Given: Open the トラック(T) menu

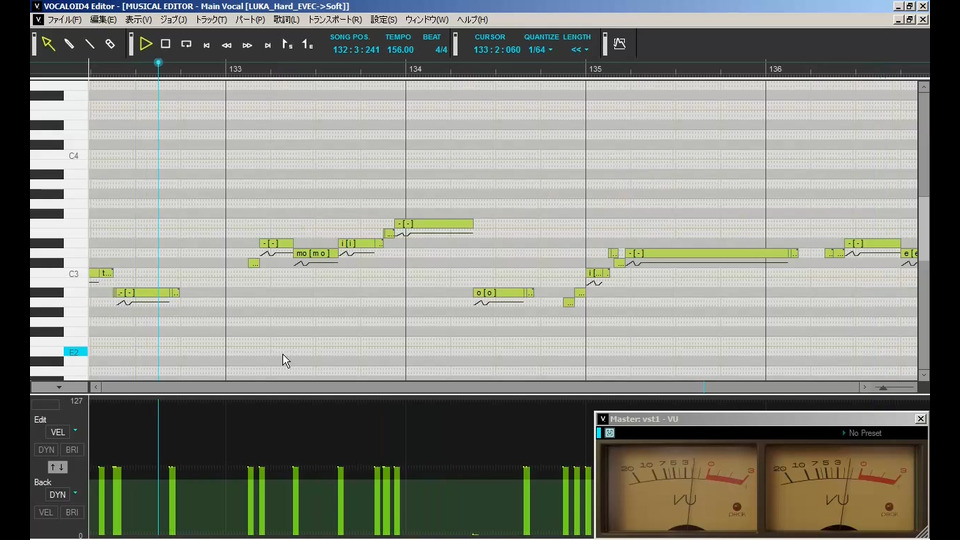Looking at the screenshot, I should [211, 20].
